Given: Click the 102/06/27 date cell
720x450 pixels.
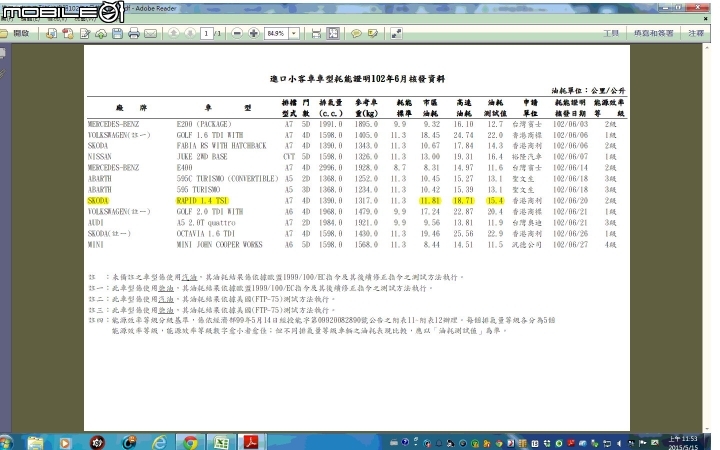Looking at the screenshot, I should click(570, 245).
